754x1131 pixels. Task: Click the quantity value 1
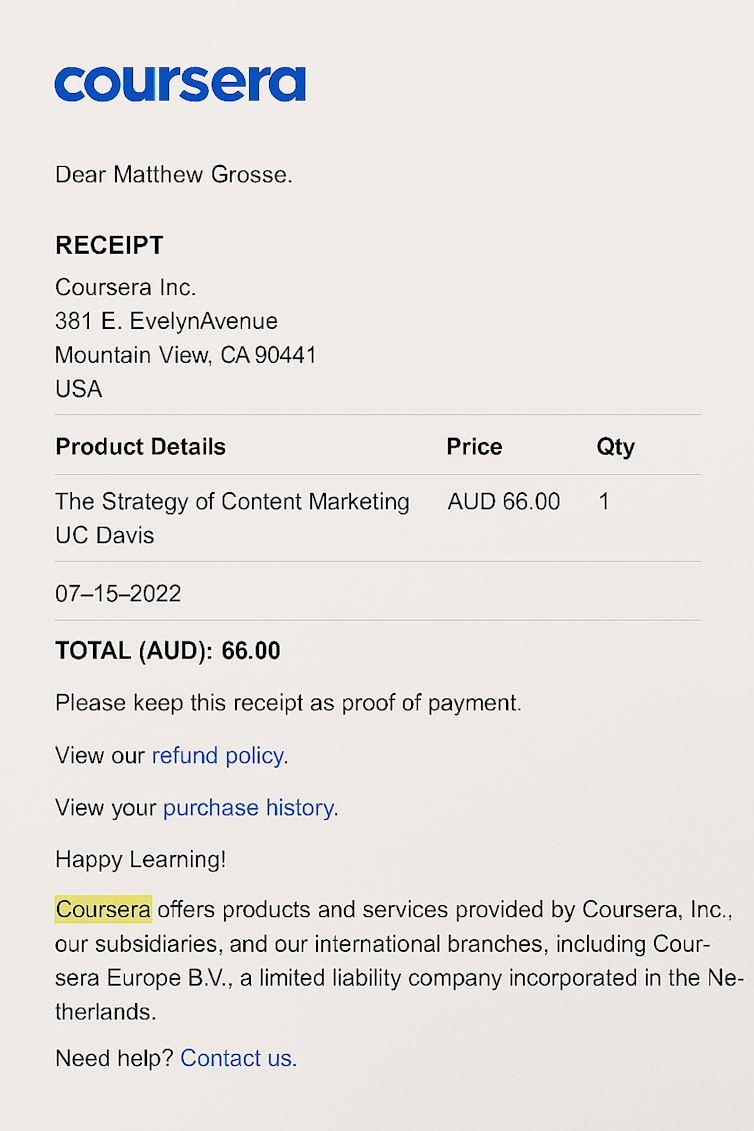pos(604,502)
